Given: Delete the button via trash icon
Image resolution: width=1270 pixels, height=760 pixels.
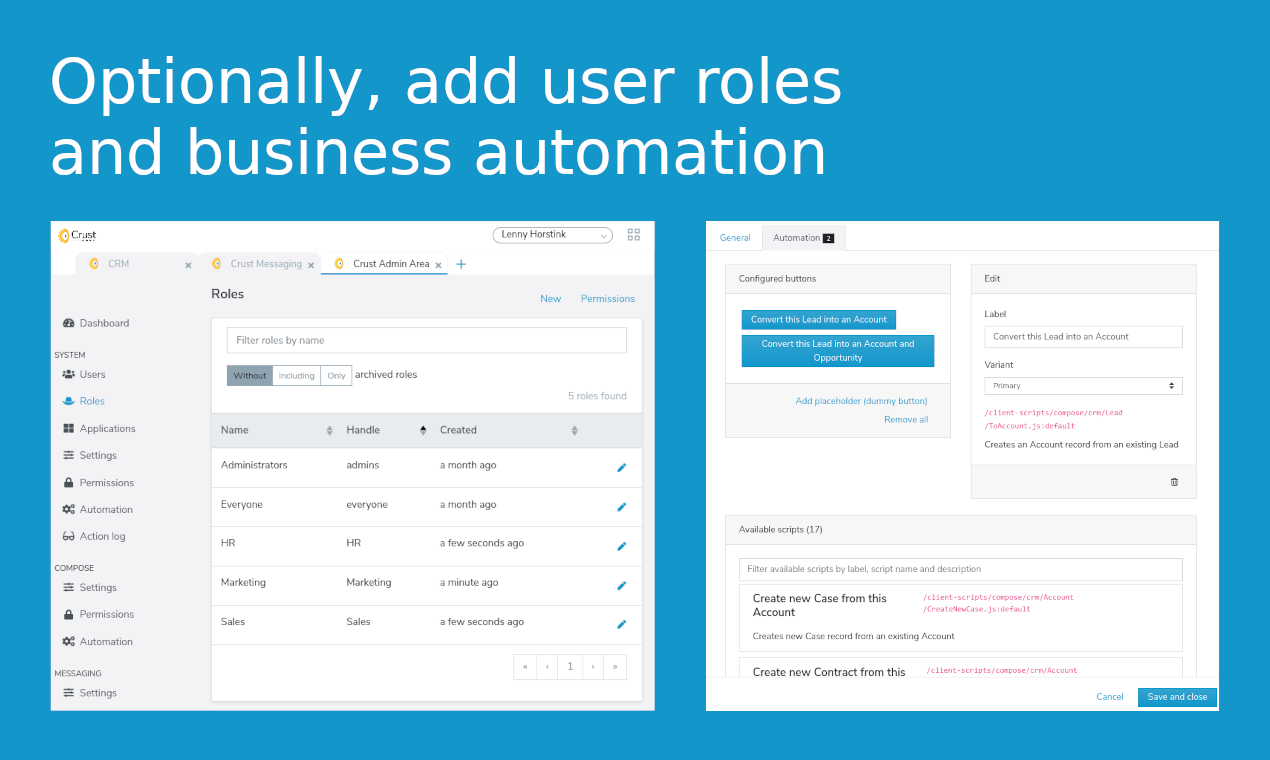Looking at the screenshot, I should 1174,482.
